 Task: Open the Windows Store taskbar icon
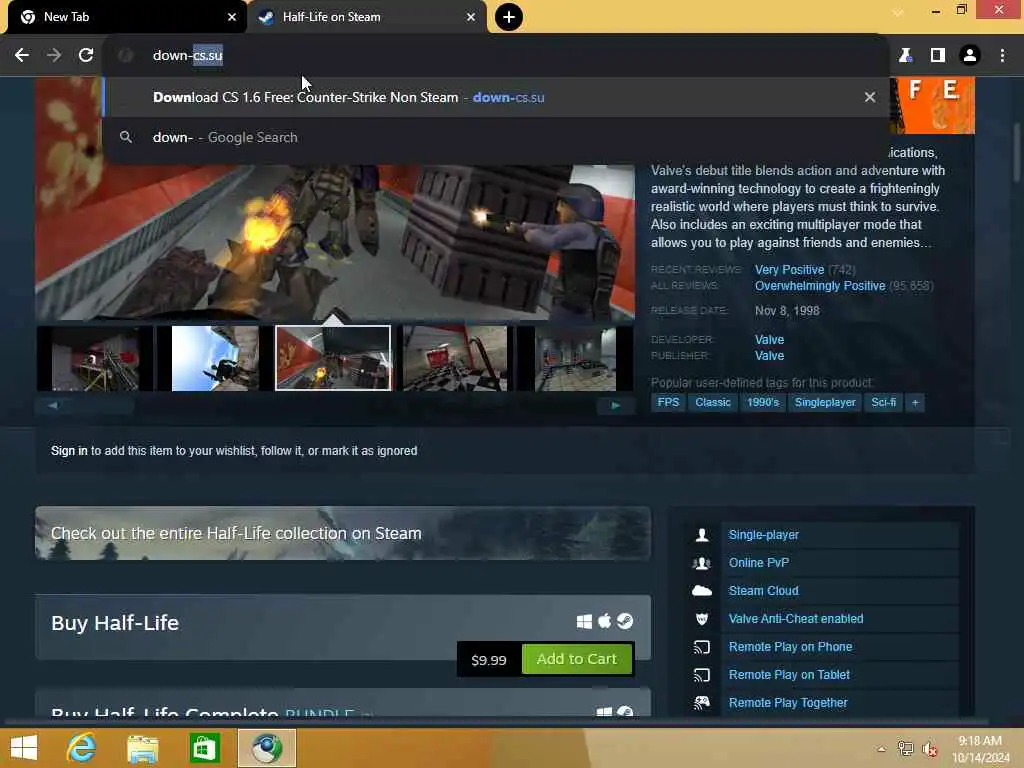tap(204, 748)
